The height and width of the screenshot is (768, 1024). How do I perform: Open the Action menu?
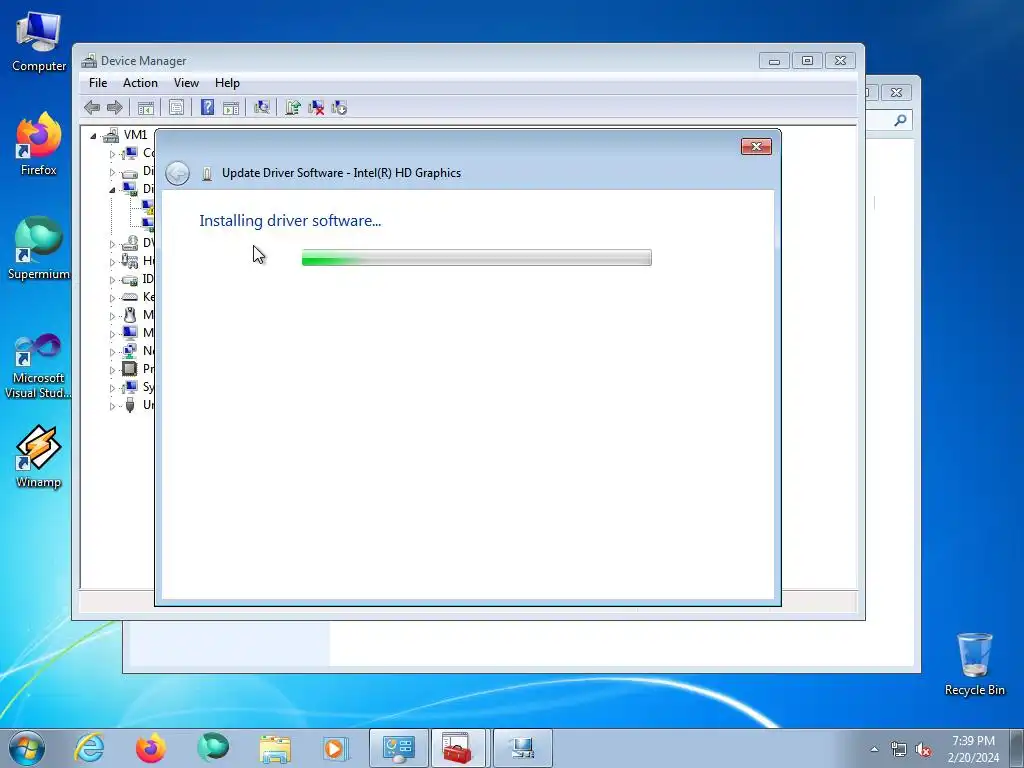140,83
